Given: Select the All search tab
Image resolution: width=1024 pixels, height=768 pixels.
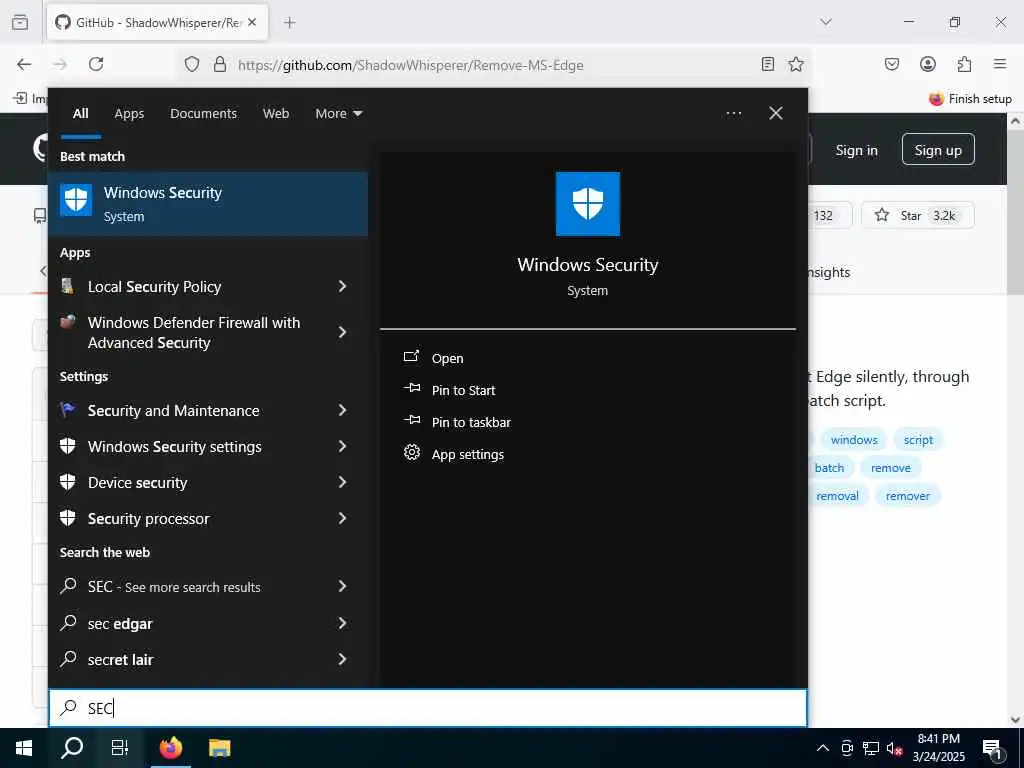Looking at the screenshot, I should [x=80, y=114].
